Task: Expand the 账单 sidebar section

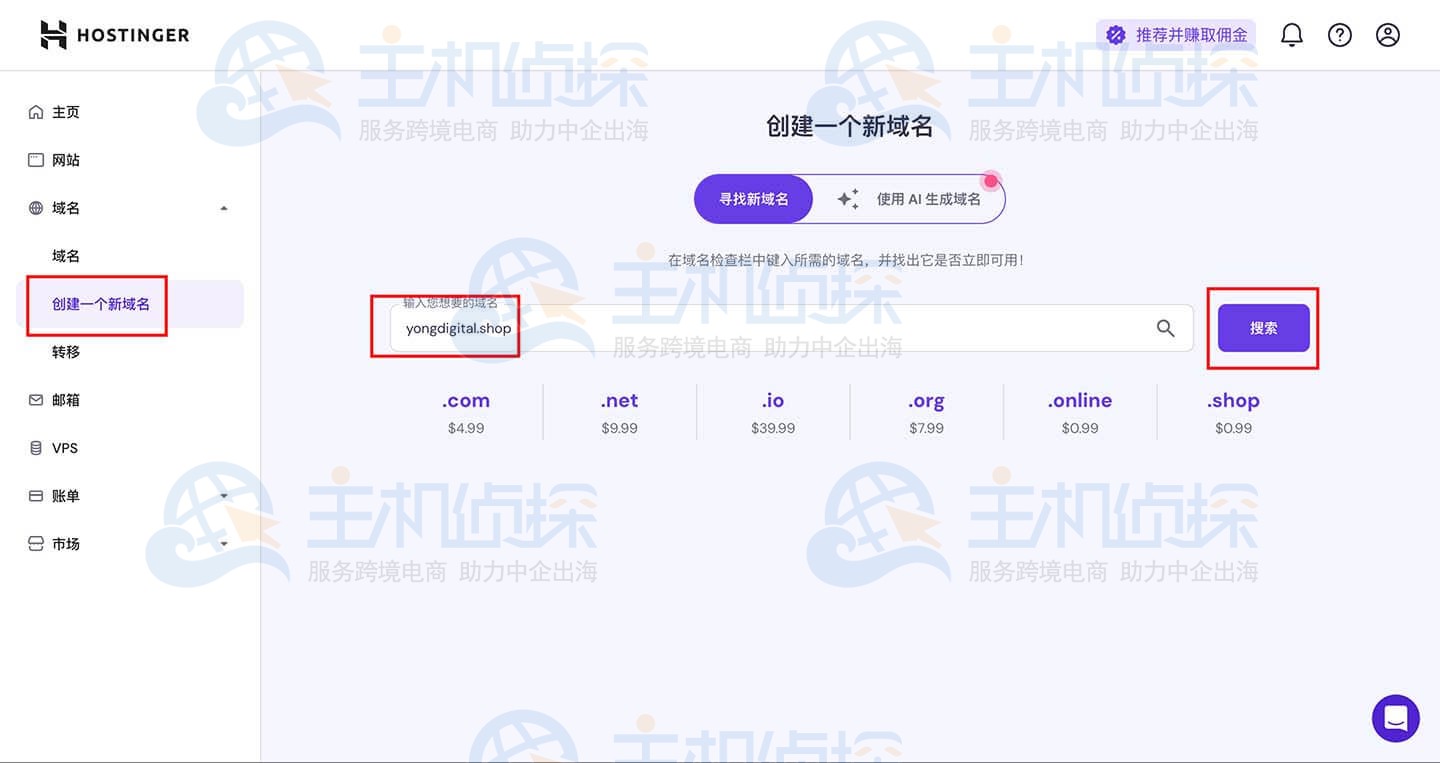Action: (224, 496)
